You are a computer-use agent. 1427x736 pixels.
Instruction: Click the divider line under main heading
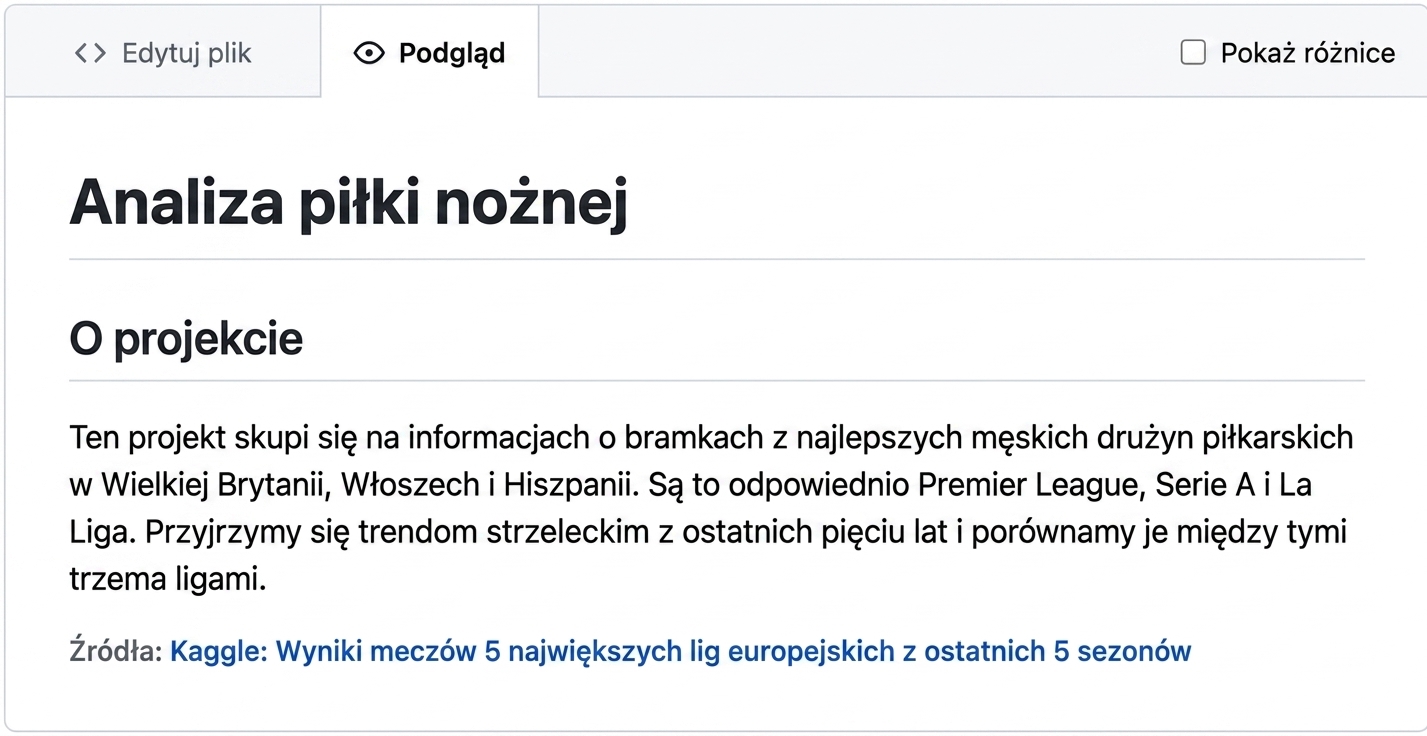717,259
